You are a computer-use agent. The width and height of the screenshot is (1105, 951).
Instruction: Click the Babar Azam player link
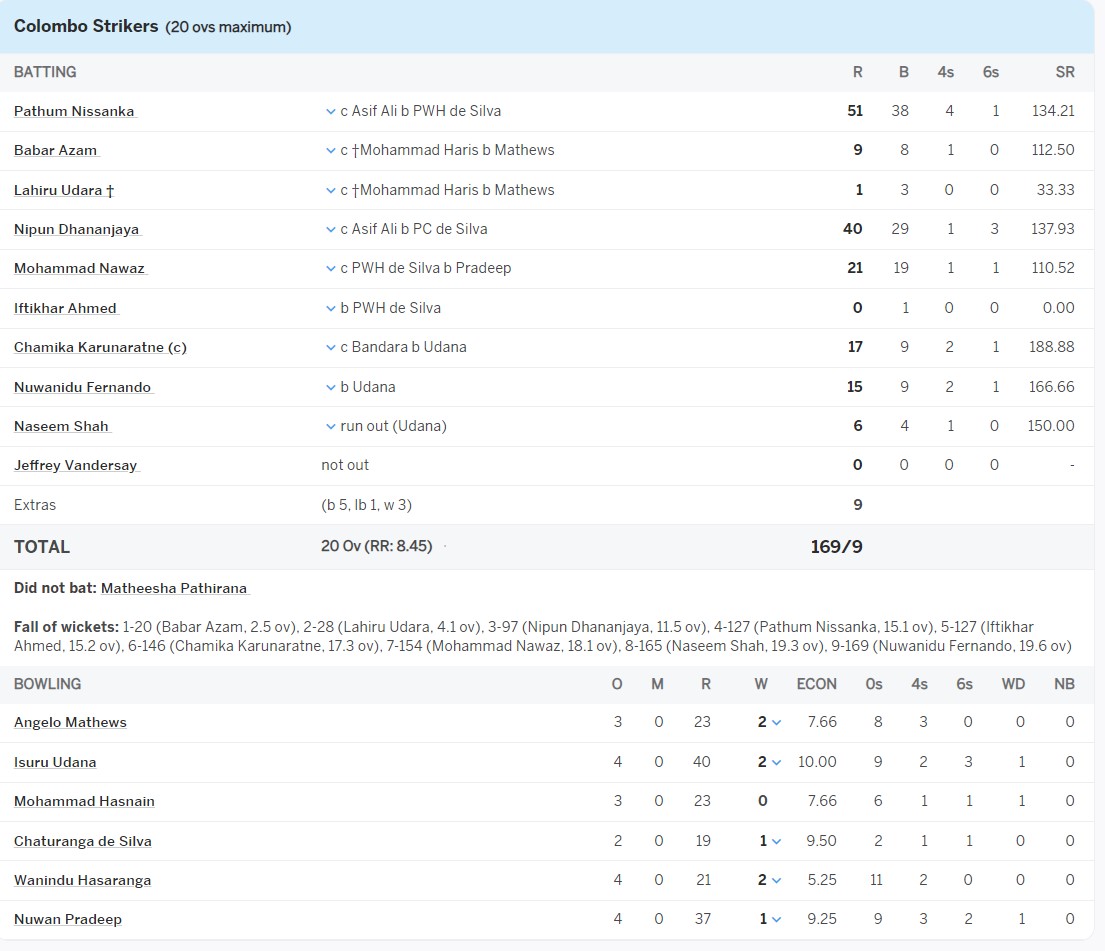[x=56, y=150]
